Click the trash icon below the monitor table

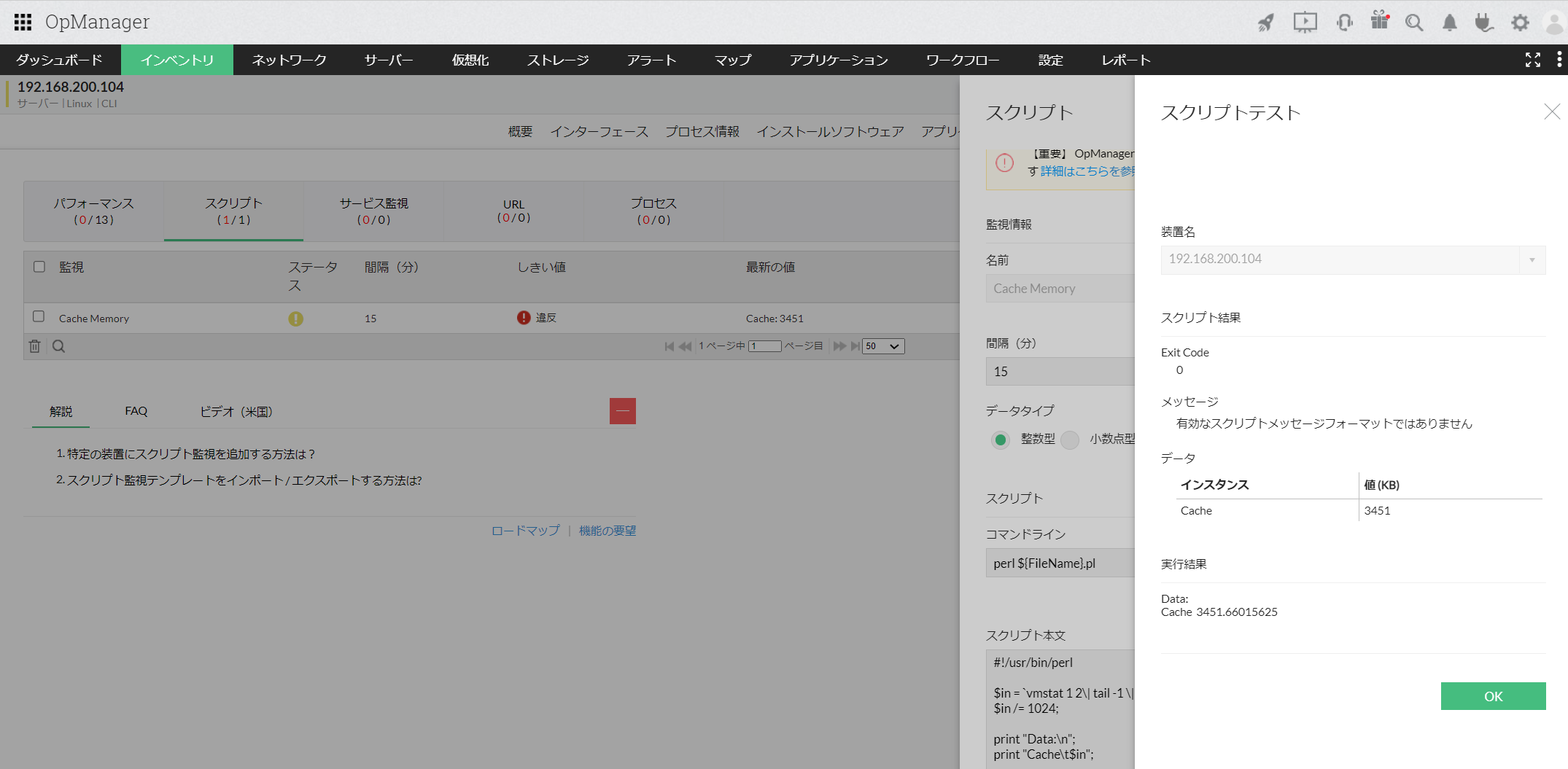pyautogui.click(x=34, y=346)
